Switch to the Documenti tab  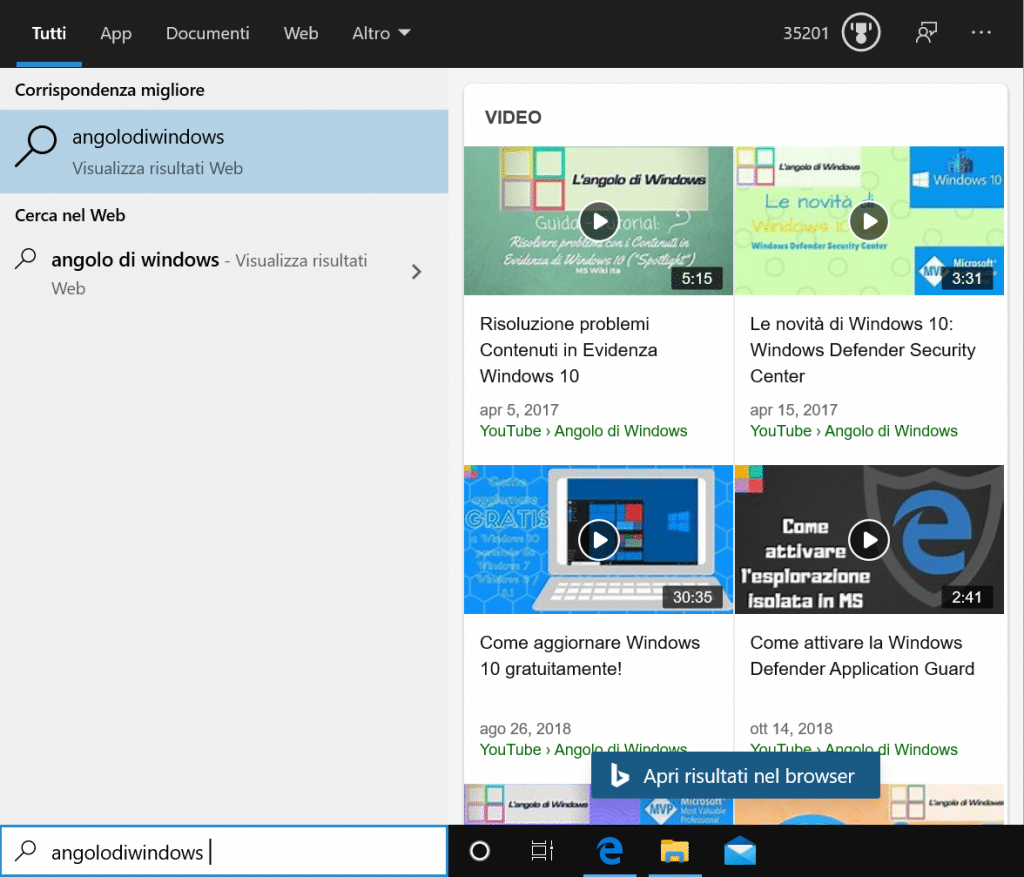[x=207, y=33]
